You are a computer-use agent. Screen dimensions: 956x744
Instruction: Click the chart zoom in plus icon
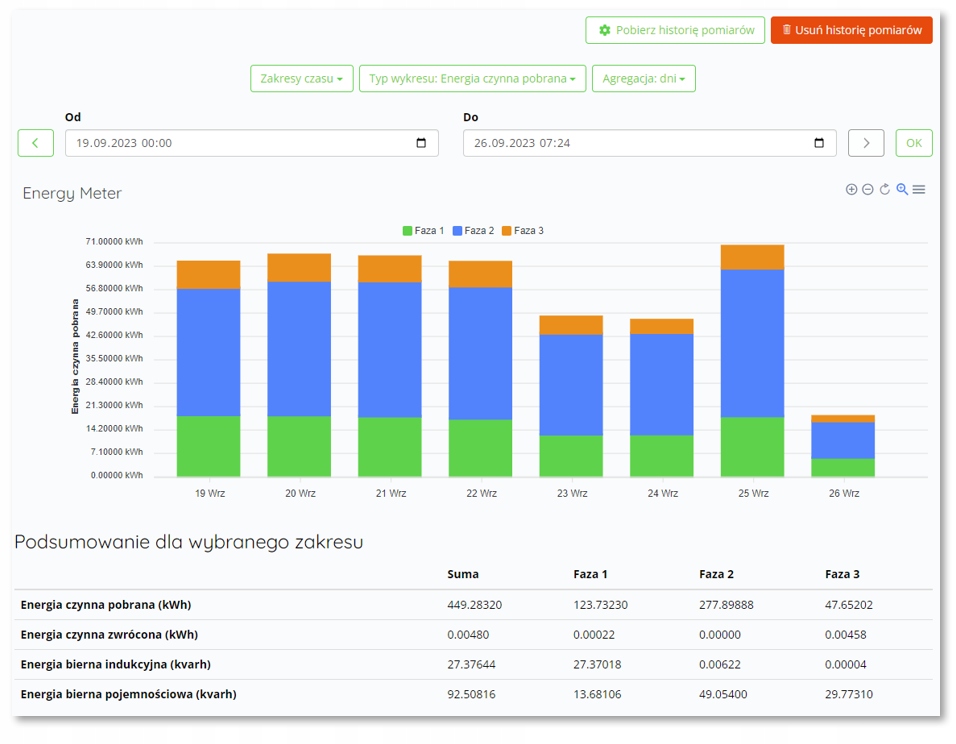pos(851,190)
